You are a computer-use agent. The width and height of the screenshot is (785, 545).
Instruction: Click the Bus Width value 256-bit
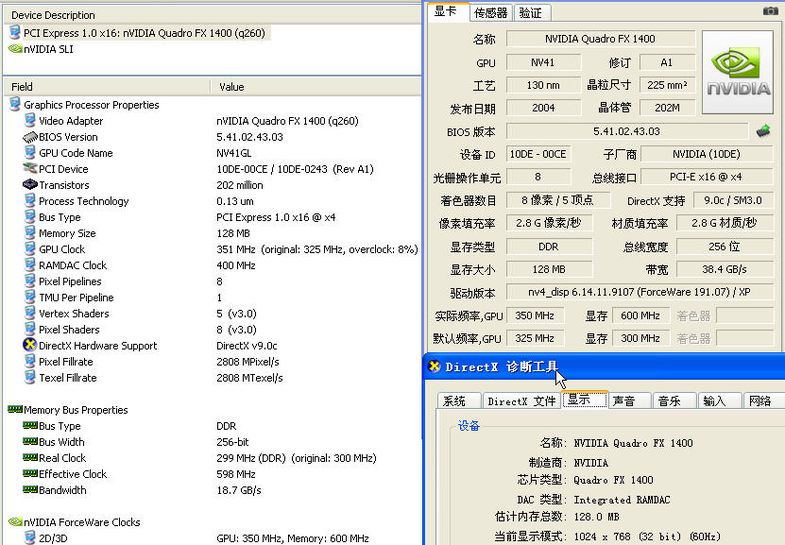tap(233, 442)
